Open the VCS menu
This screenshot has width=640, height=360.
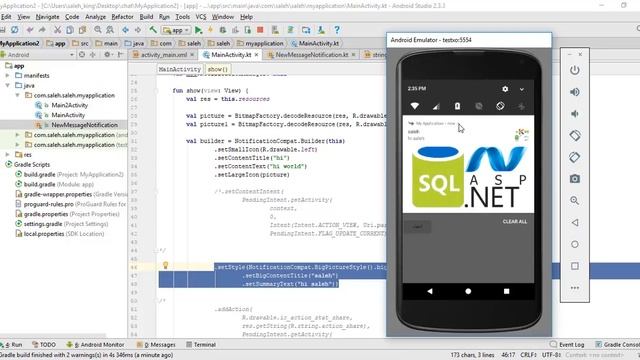(201, 17)
